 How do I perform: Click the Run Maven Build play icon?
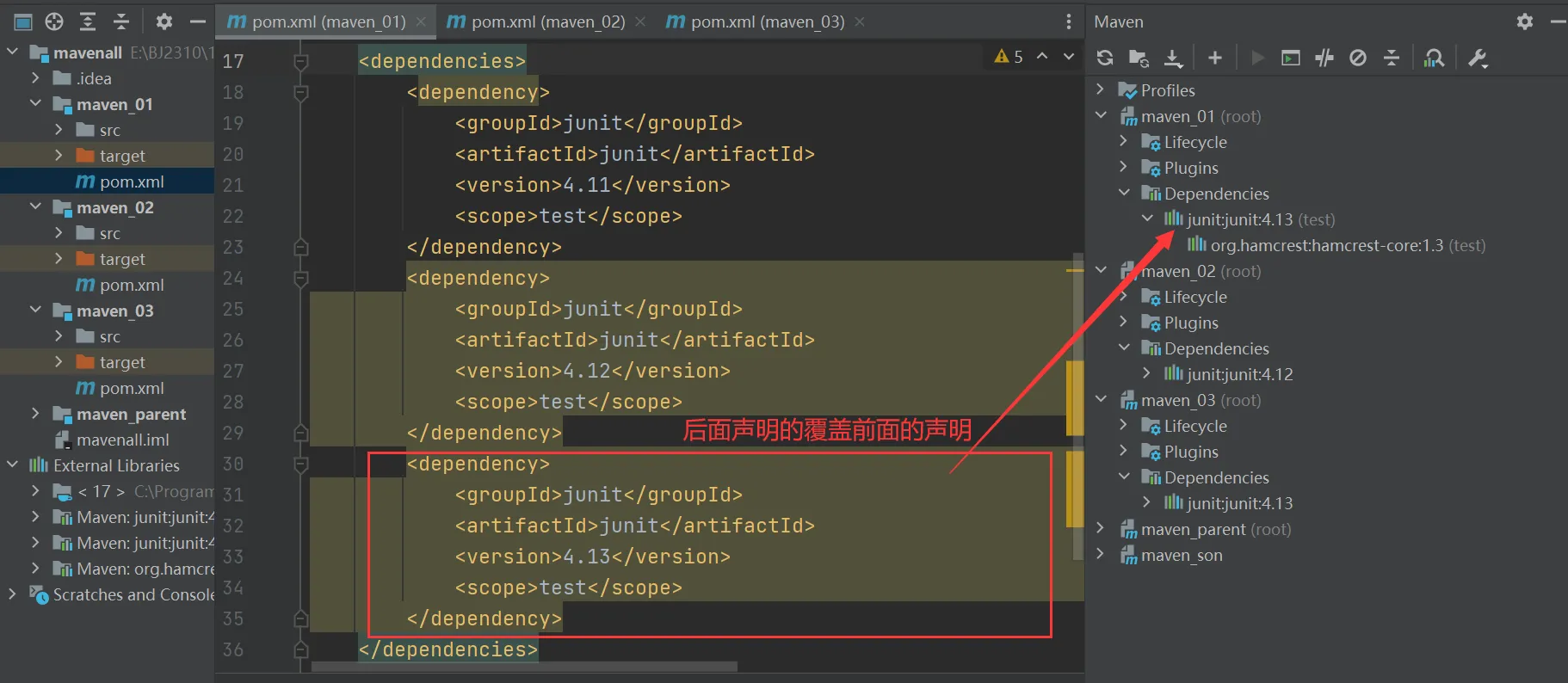coord(1257,58)
